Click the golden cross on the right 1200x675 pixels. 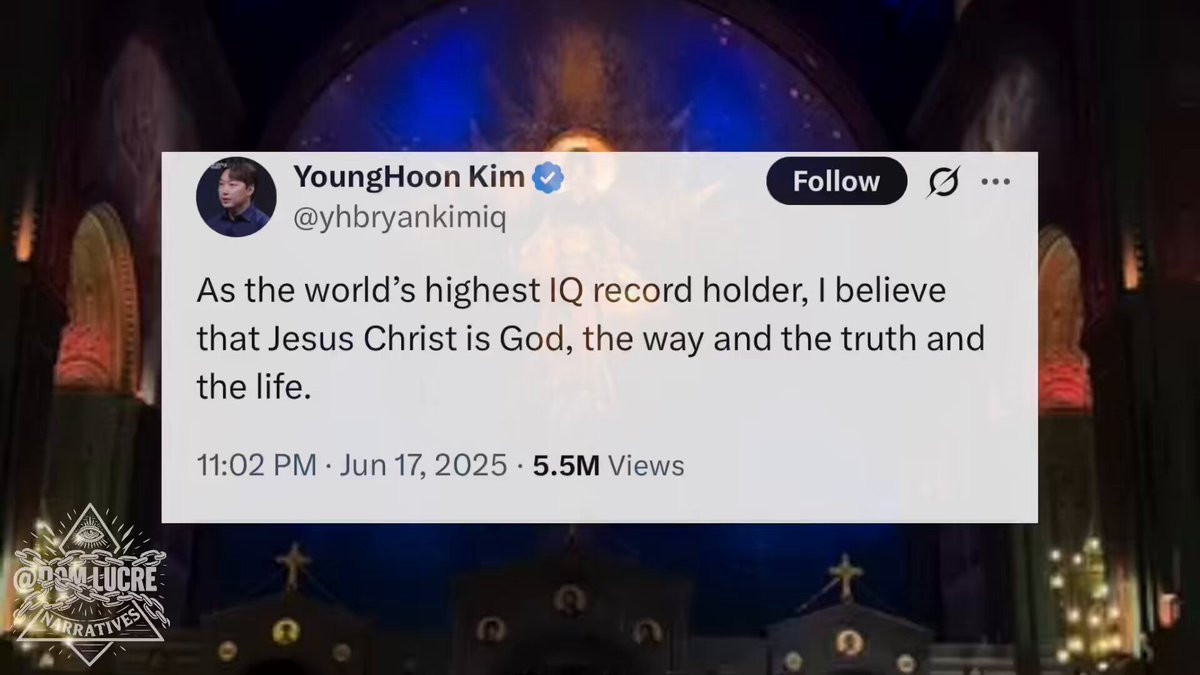[x=844, y=576]
